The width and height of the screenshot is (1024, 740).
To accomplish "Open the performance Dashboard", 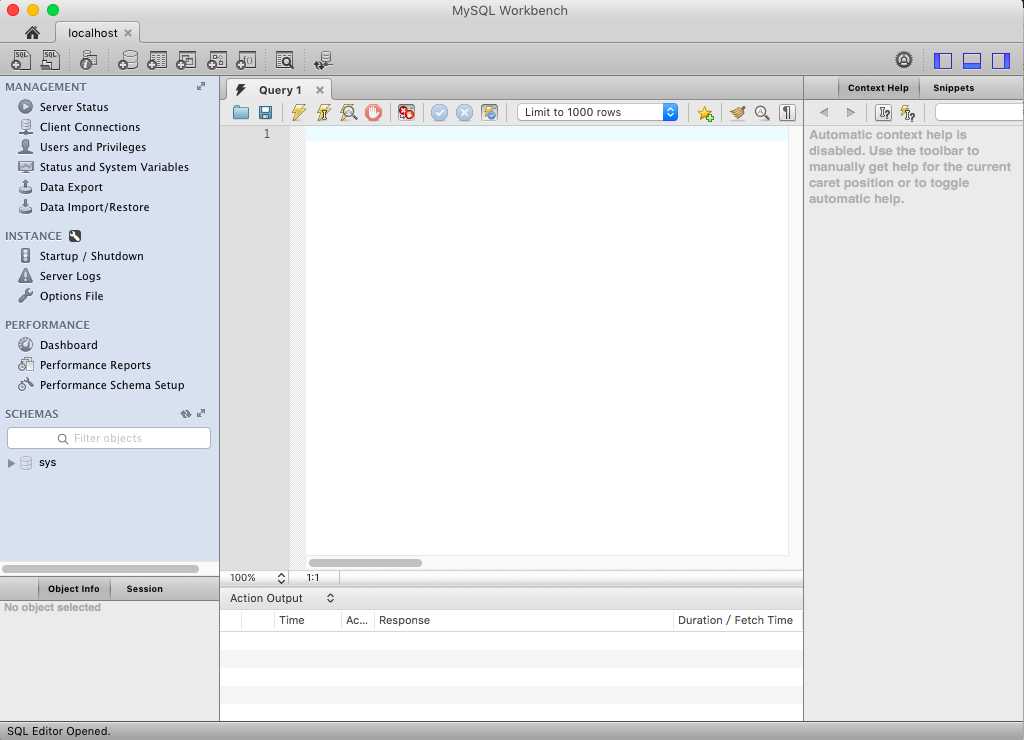I will click(x=69, y=345).
